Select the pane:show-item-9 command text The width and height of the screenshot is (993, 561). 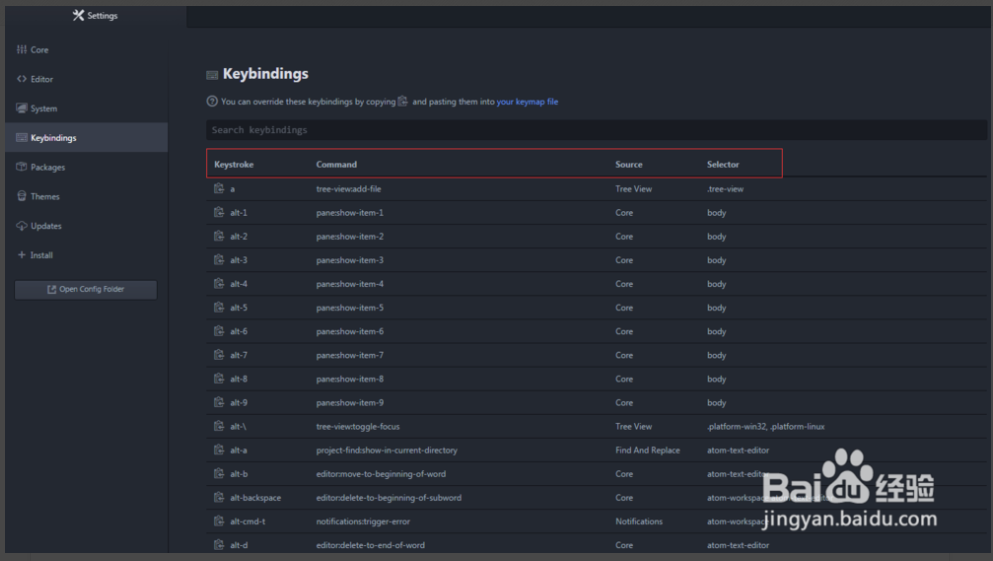point(350,403)
